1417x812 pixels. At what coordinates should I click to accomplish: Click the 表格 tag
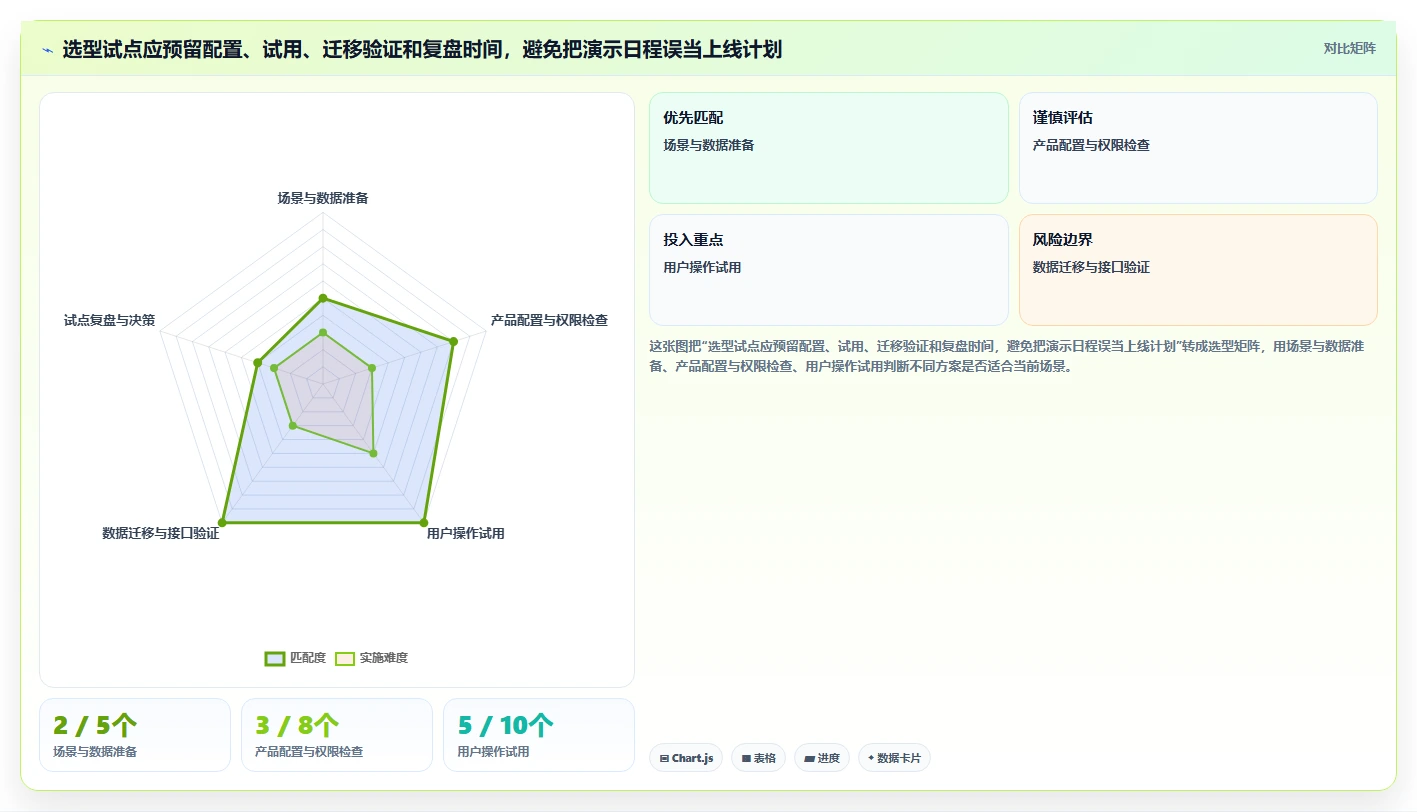(x=759, y=758)
